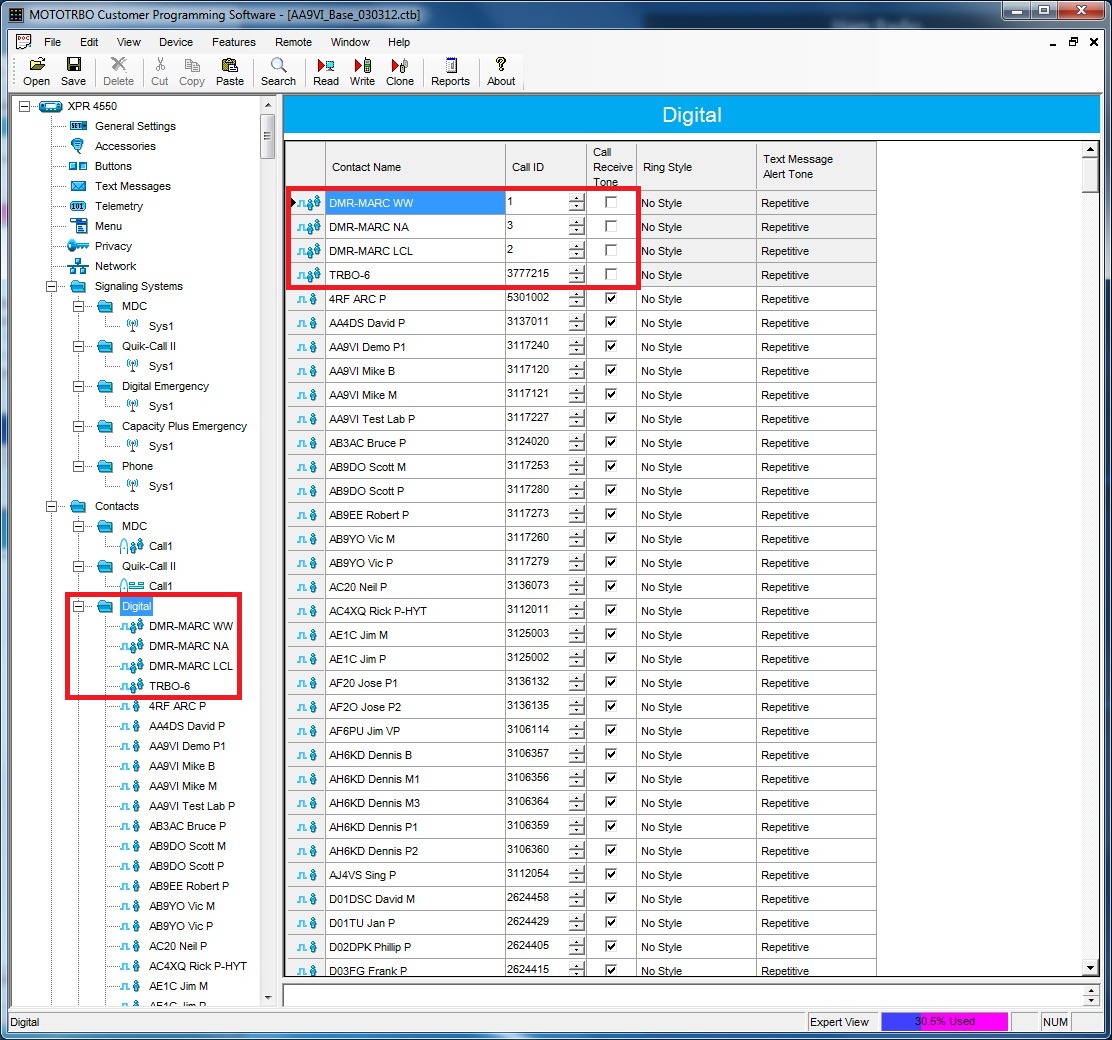Click the Call ID column header

pos(546,167)
